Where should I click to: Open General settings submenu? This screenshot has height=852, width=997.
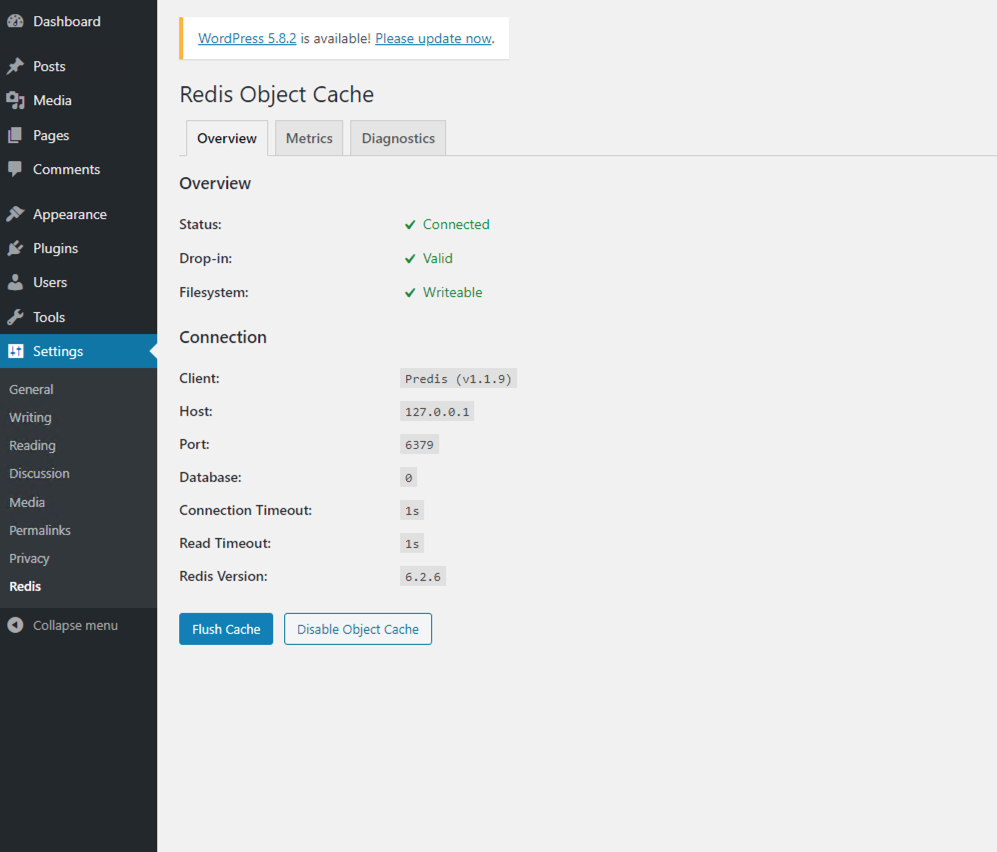[31, 389]
